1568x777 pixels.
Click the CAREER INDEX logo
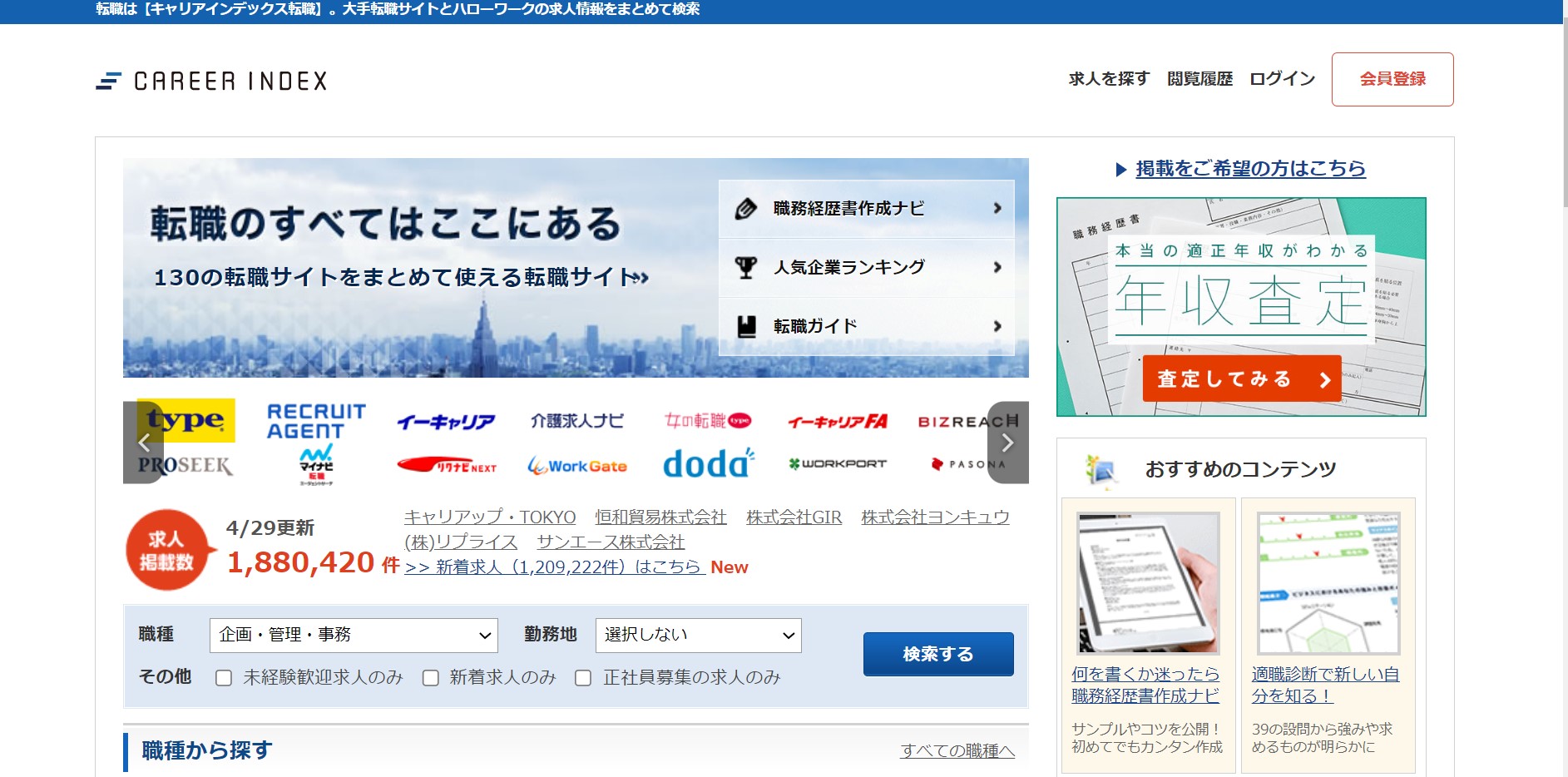[x=210, y=80]
